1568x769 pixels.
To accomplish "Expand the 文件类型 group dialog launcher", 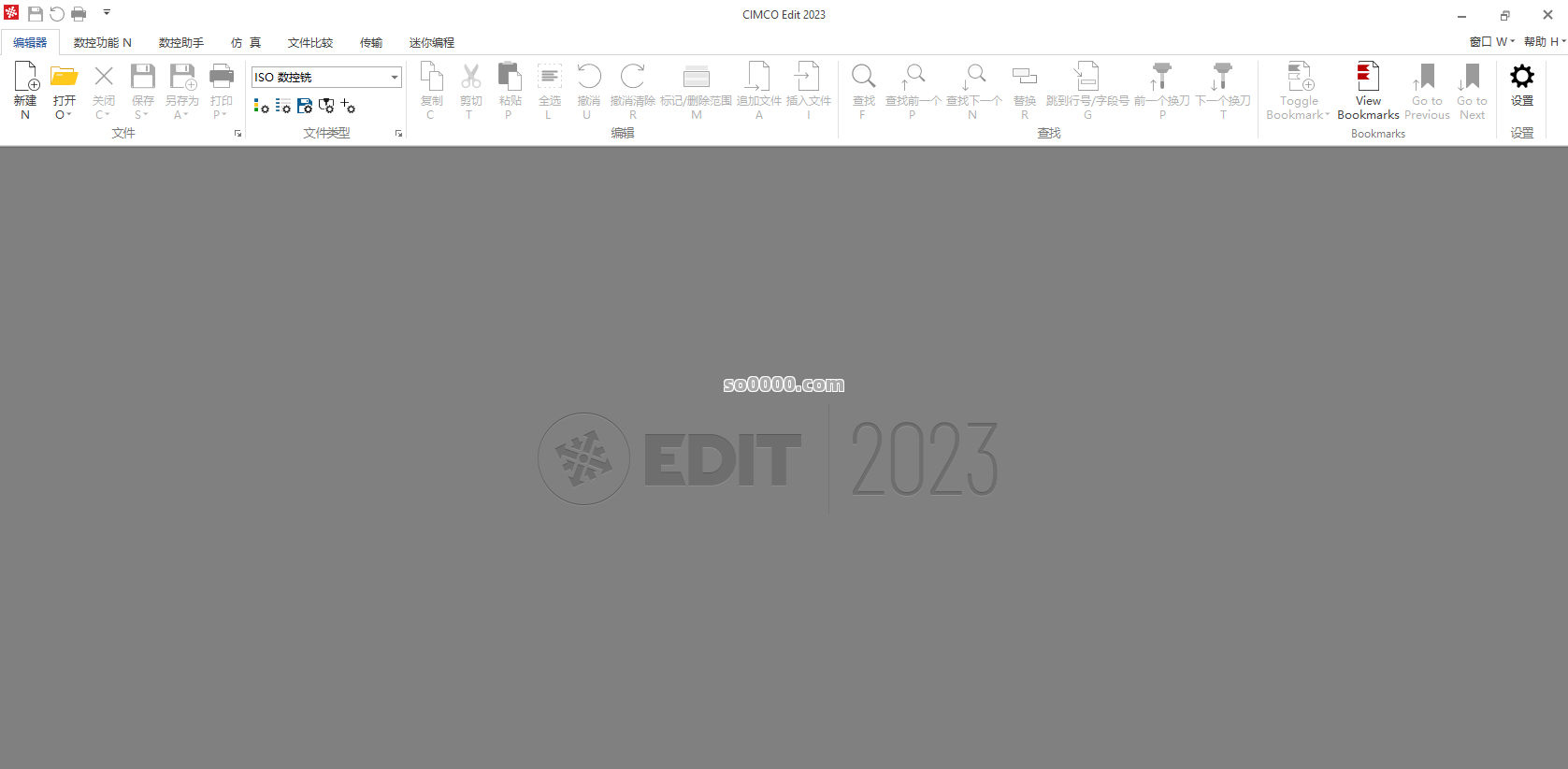I will [x=398, y=134].
